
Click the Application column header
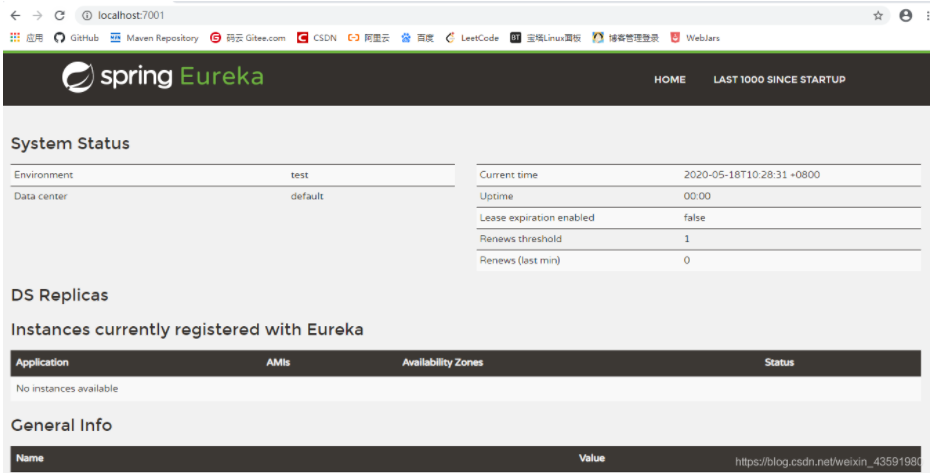click(42, 363)
